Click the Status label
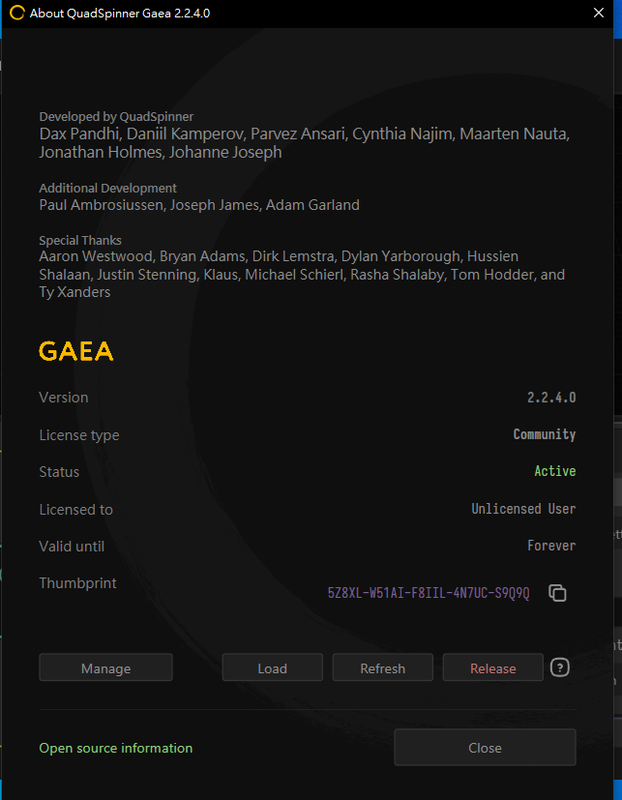Image resolution: width=622 pixels, height=800 pixels. 59,472
